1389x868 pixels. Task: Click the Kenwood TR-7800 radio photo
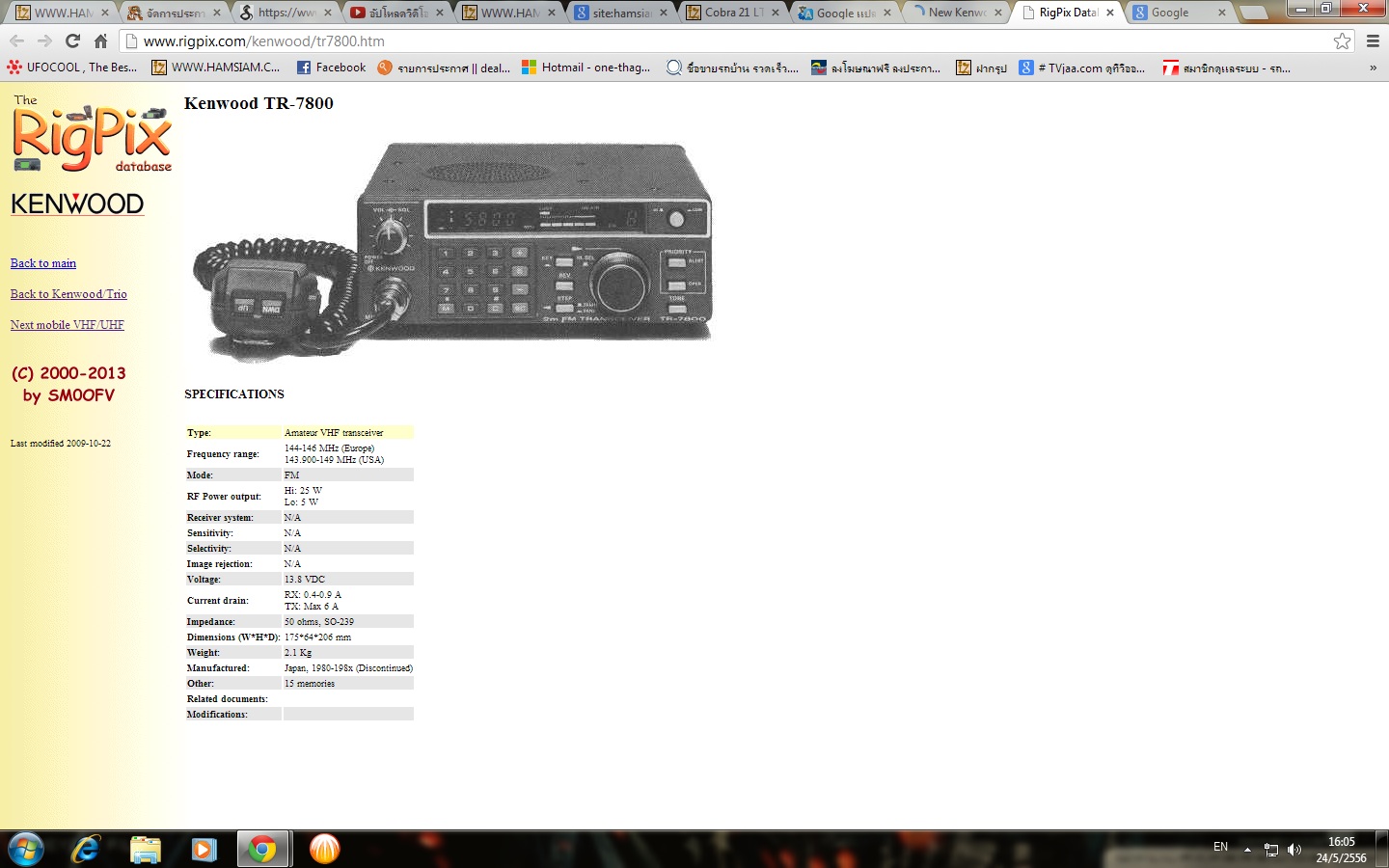point(453,251)
